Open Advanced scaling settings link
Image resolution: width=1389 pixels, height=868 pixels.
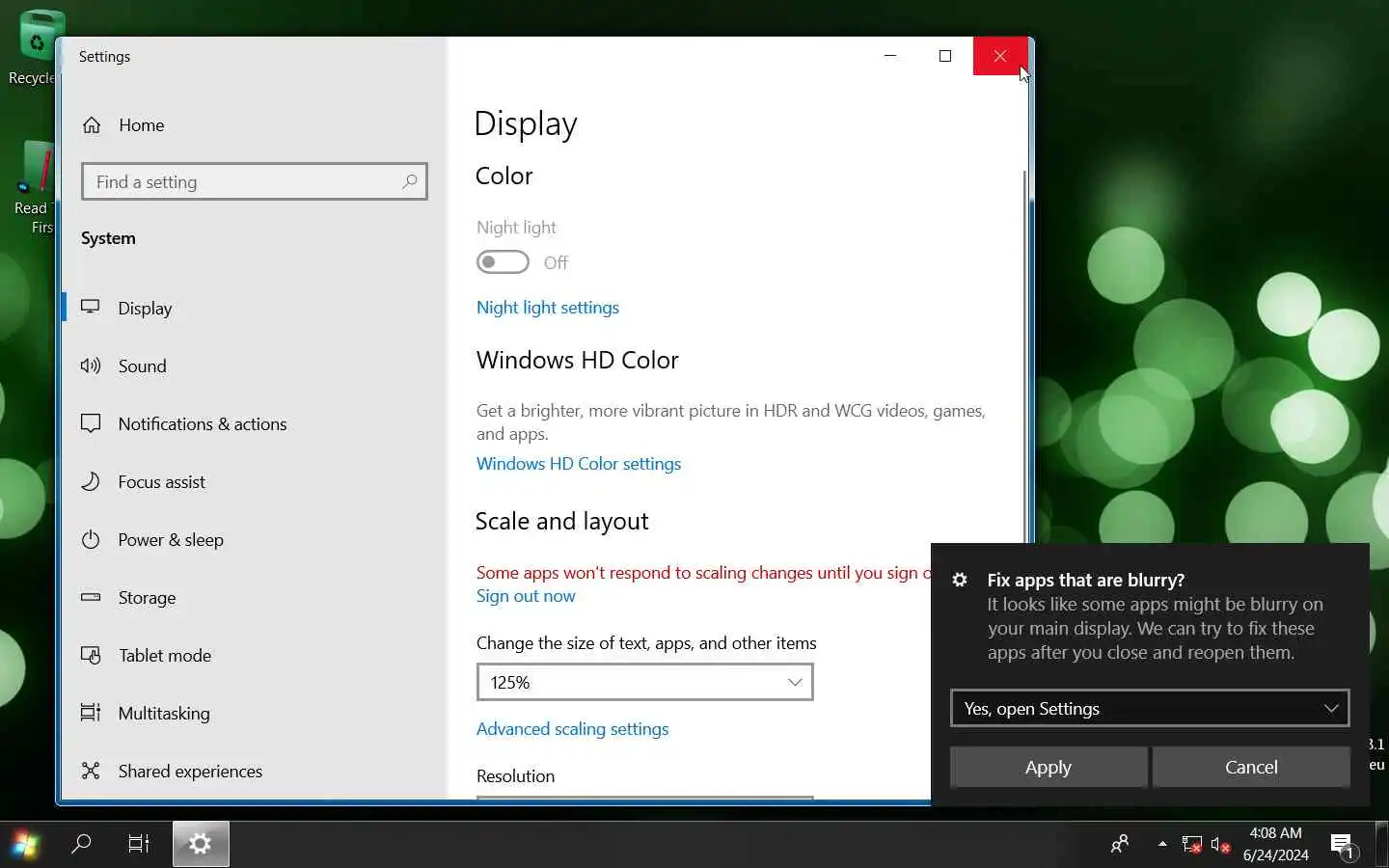[572, 729]
